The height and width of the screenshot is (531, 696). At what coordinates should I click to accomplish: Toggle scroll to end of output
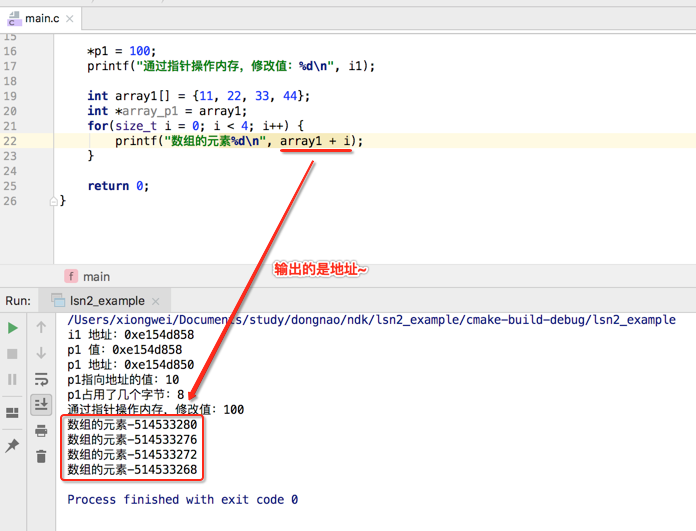(x=41, y=404)
